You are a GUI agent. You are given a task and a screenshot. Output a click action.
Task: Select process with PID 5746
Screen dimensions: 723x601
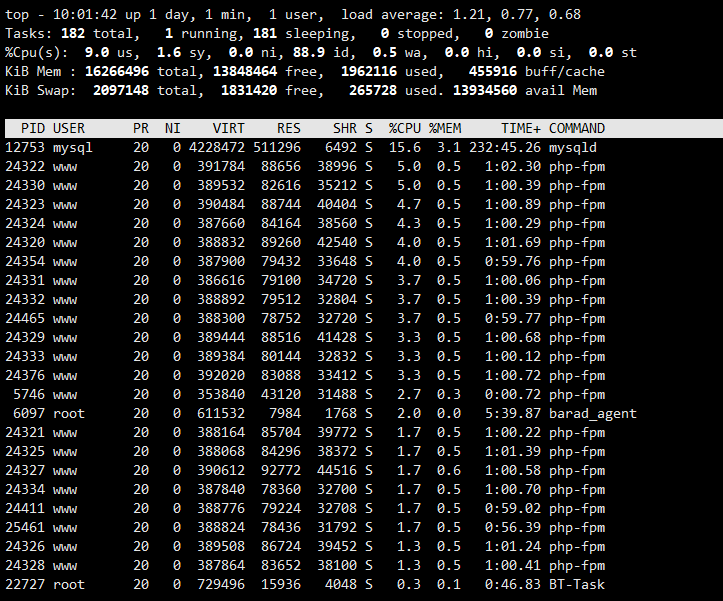[x=305, y=394]
